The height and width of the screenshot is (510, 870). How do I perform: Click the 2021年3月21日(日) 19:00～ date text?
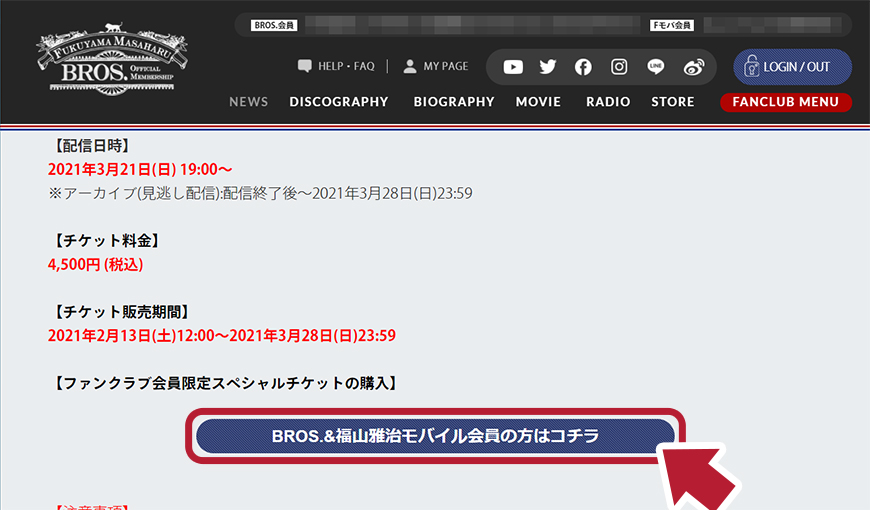pos(140,169)
